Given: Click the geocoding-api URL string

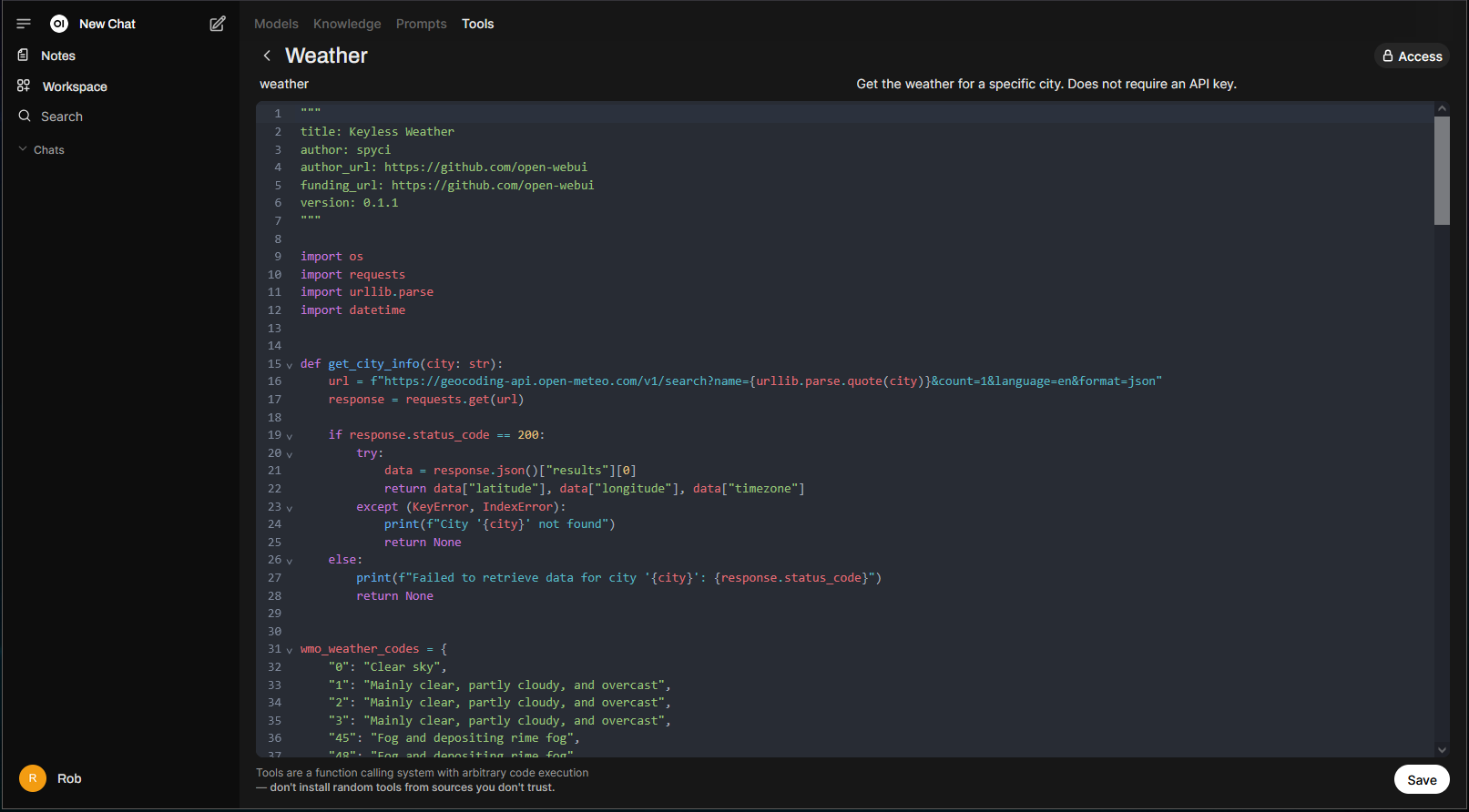Looking at the screenshot, I should tap(766, 381).
